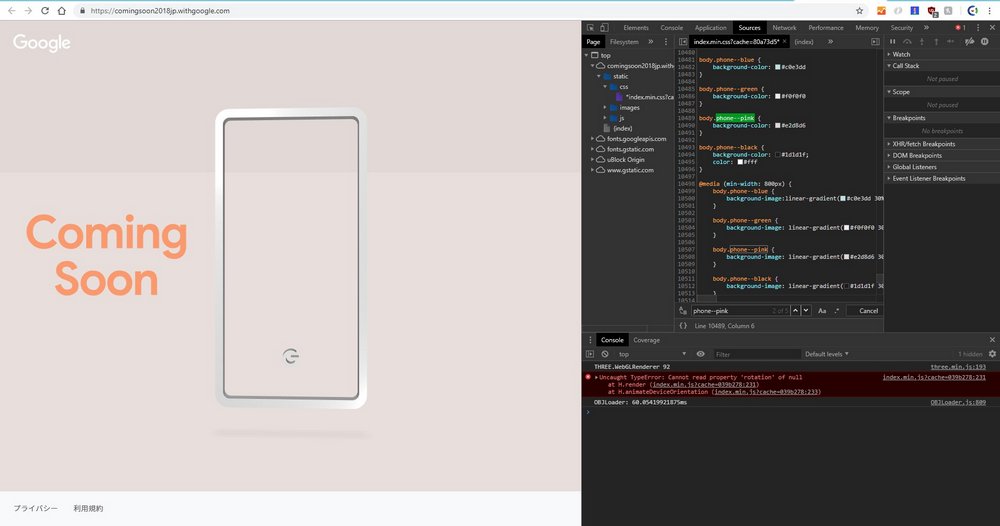1000x526 pixels.
Task: Cancel the source search
Action: 868,310
